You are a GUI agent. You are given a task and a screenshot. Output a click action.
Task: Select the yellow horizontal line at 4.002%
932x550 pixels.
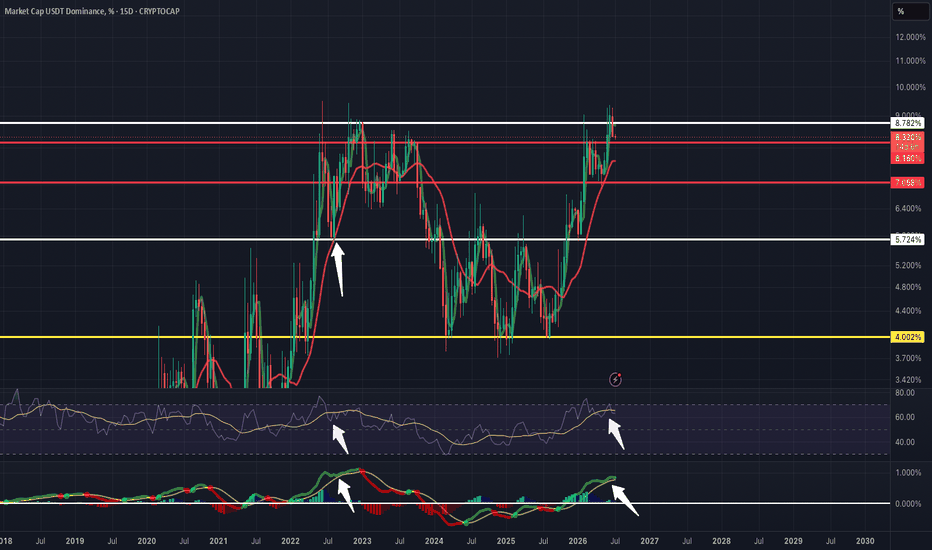pyautogui.click(x=445, y=337)
